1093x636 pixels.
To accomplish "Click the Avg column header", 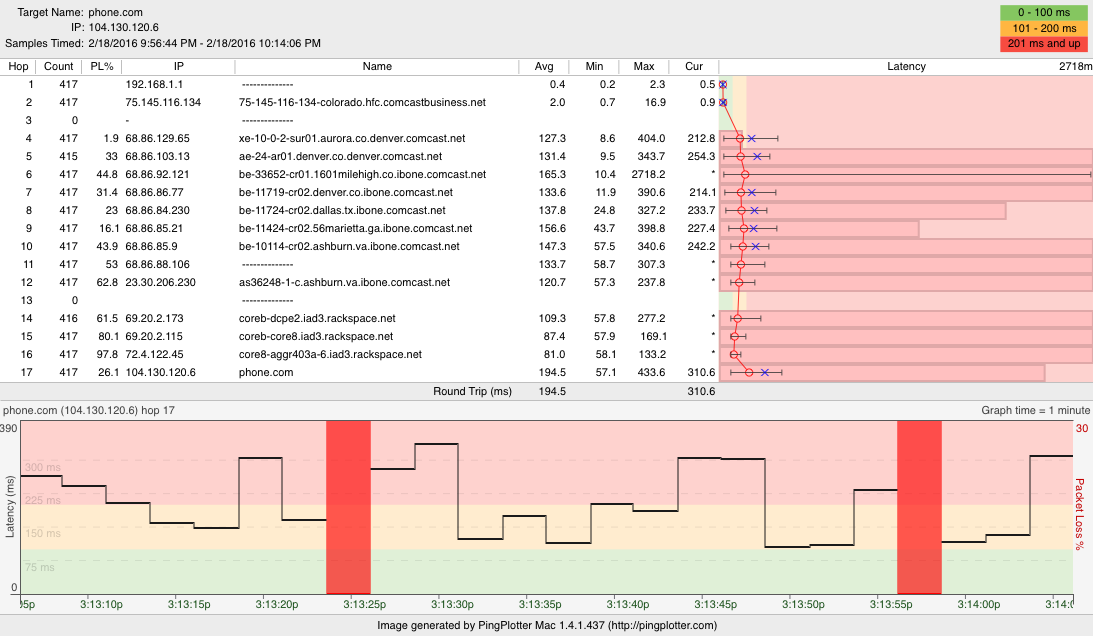I will click(x=544, y=66).
